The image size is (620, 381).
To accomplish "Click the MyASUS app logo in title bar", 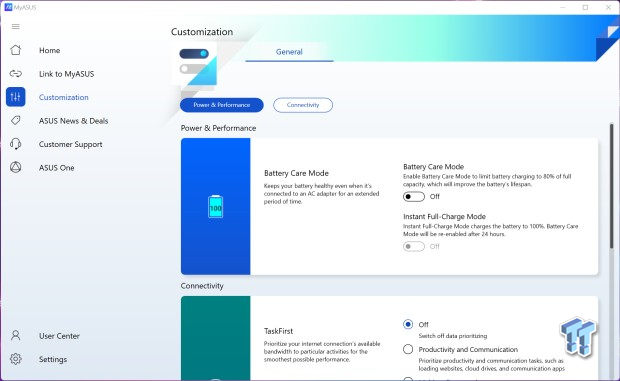I will [8, 7].
